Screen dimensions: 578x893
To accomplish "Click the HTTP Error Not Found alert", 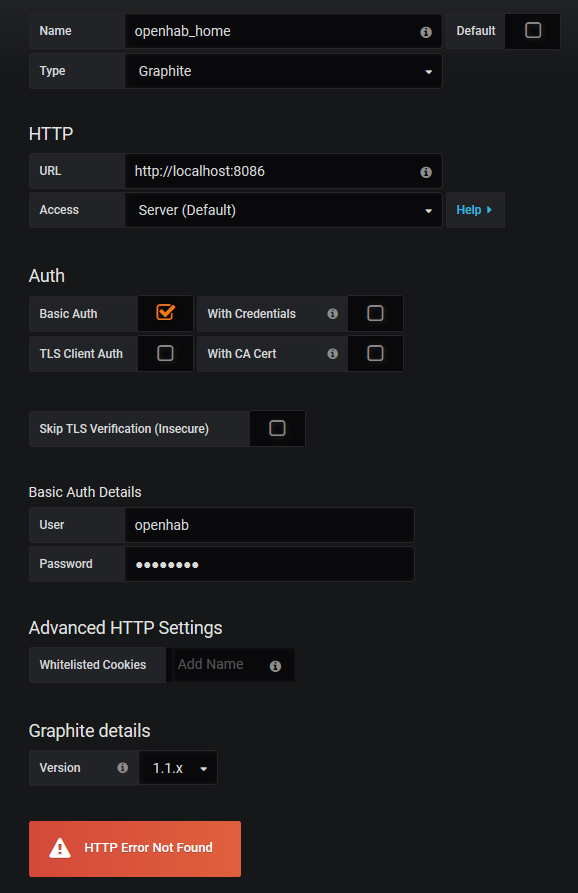I will [x=135, y=849].
